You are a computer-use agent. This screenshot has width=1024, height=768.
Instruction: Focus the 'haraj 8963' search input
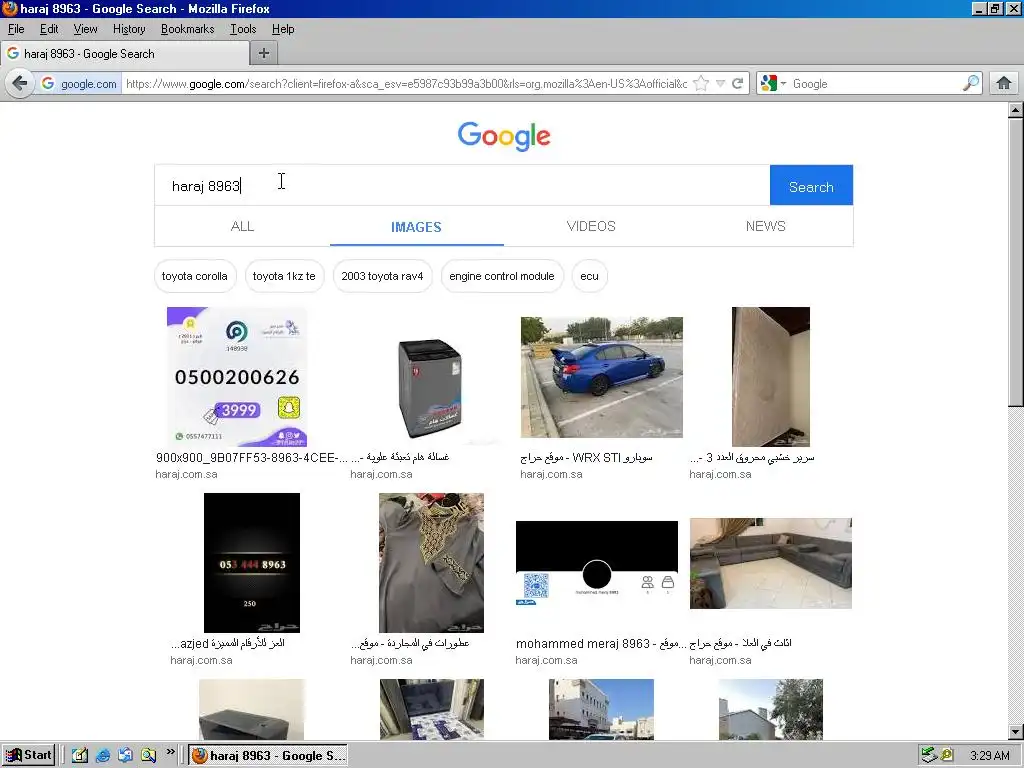tap(462, 185)
